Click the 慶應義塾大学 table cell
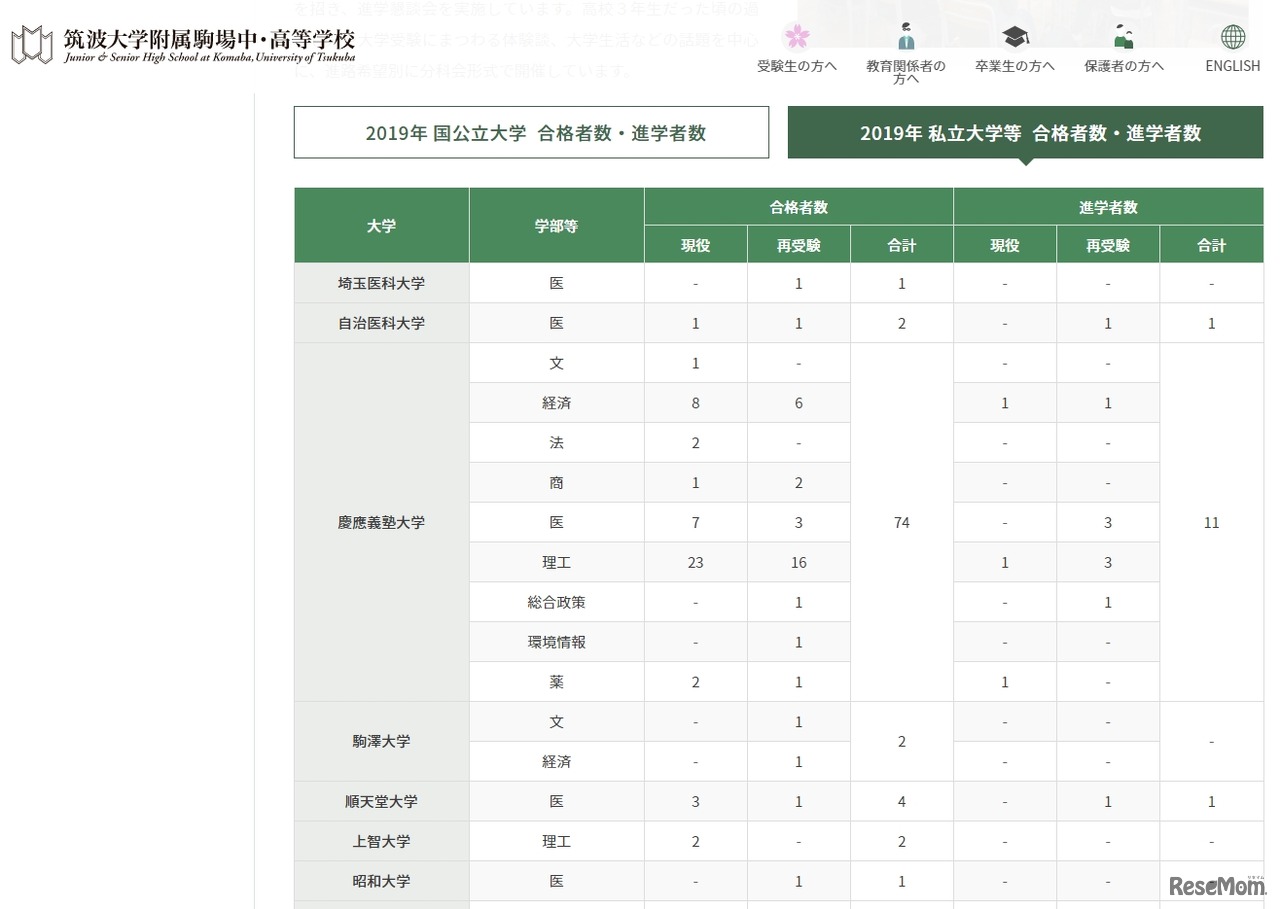 pos(381,522)
